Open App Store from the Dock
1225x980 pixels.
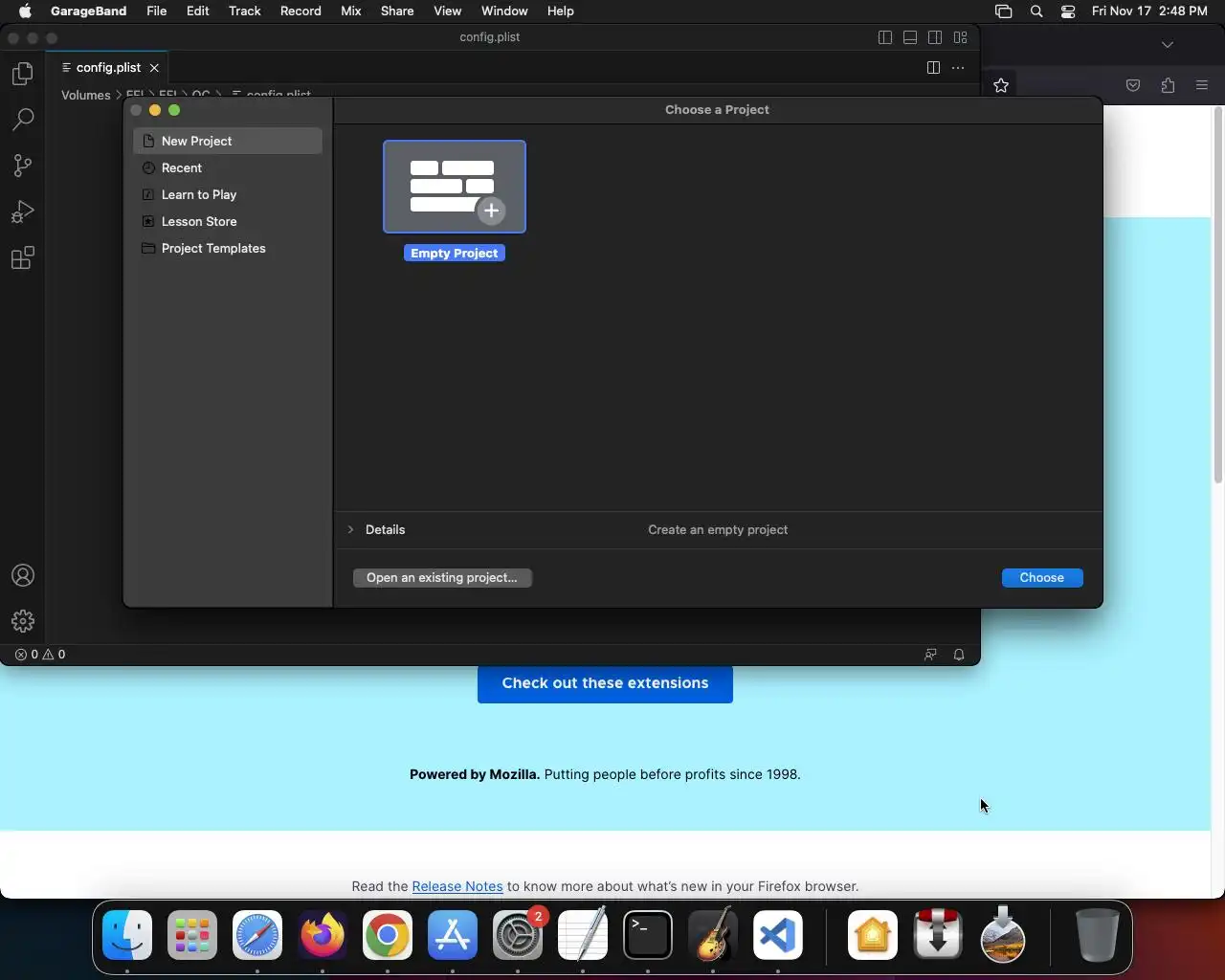coord(453,935)
